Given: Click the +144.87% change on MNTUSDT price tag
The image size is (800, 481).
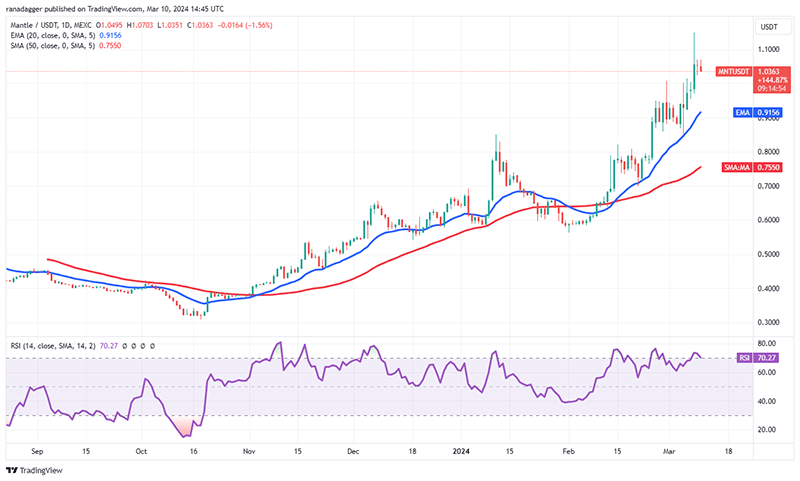Looking at the screenshot, I should (772, 80).
